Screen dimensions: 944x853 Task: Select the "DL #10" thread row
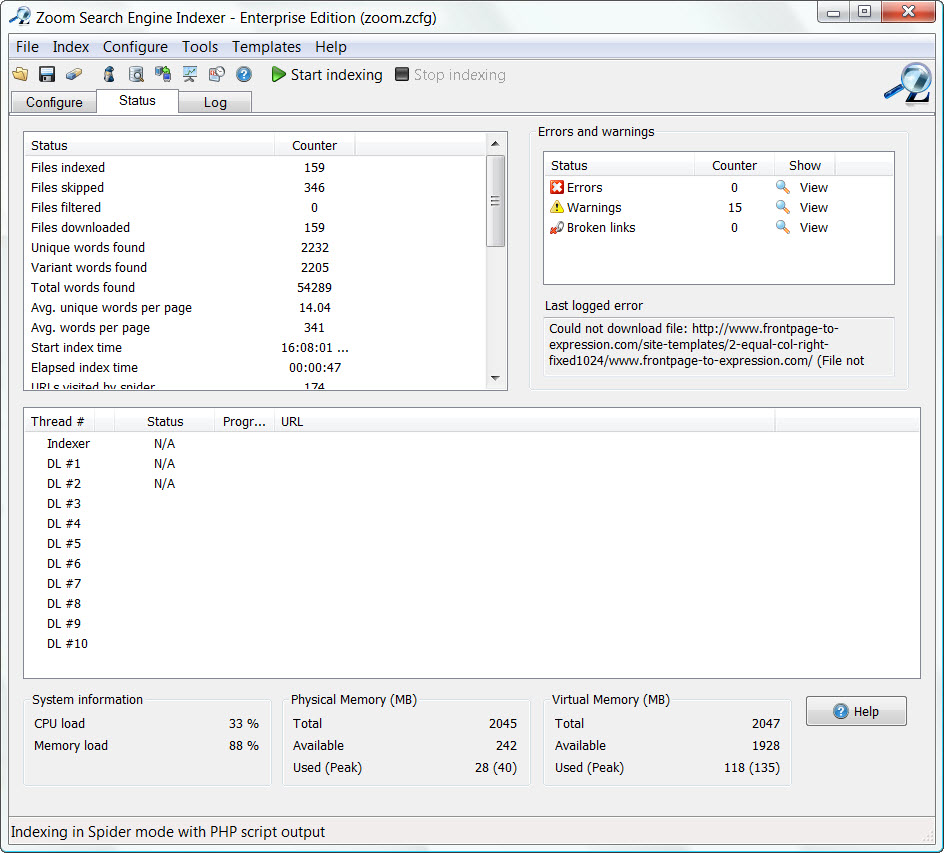point(471,644)
